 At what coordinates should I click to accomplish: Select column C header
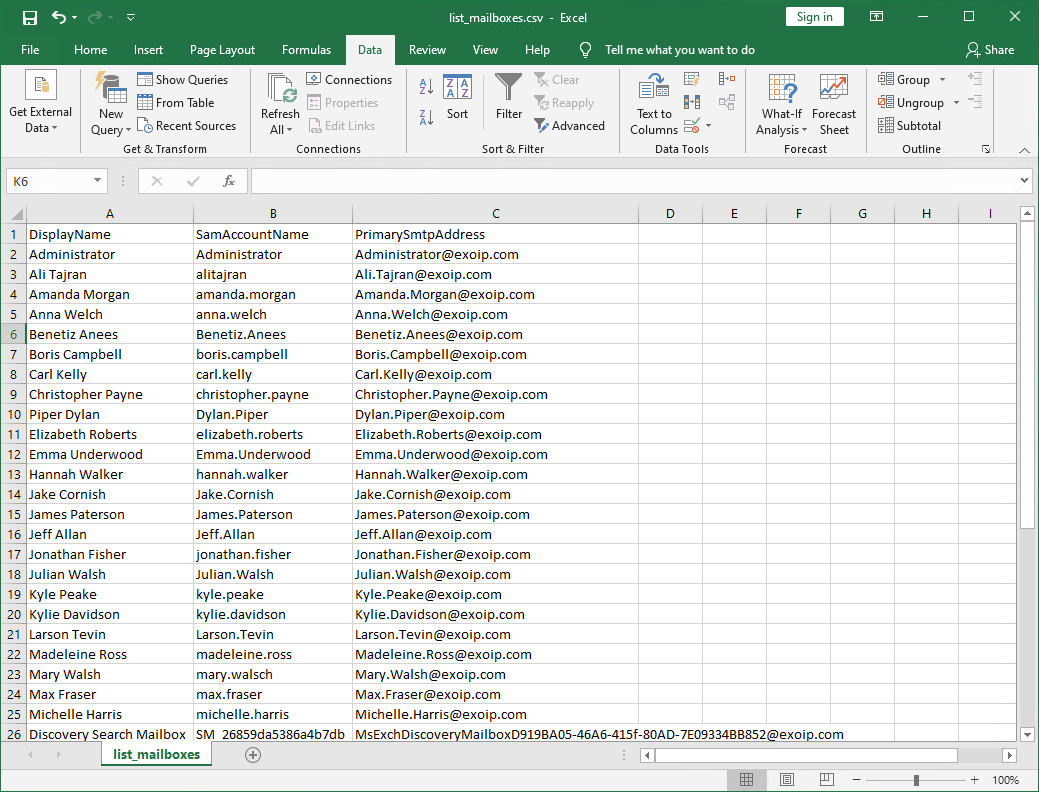(496, 213)
